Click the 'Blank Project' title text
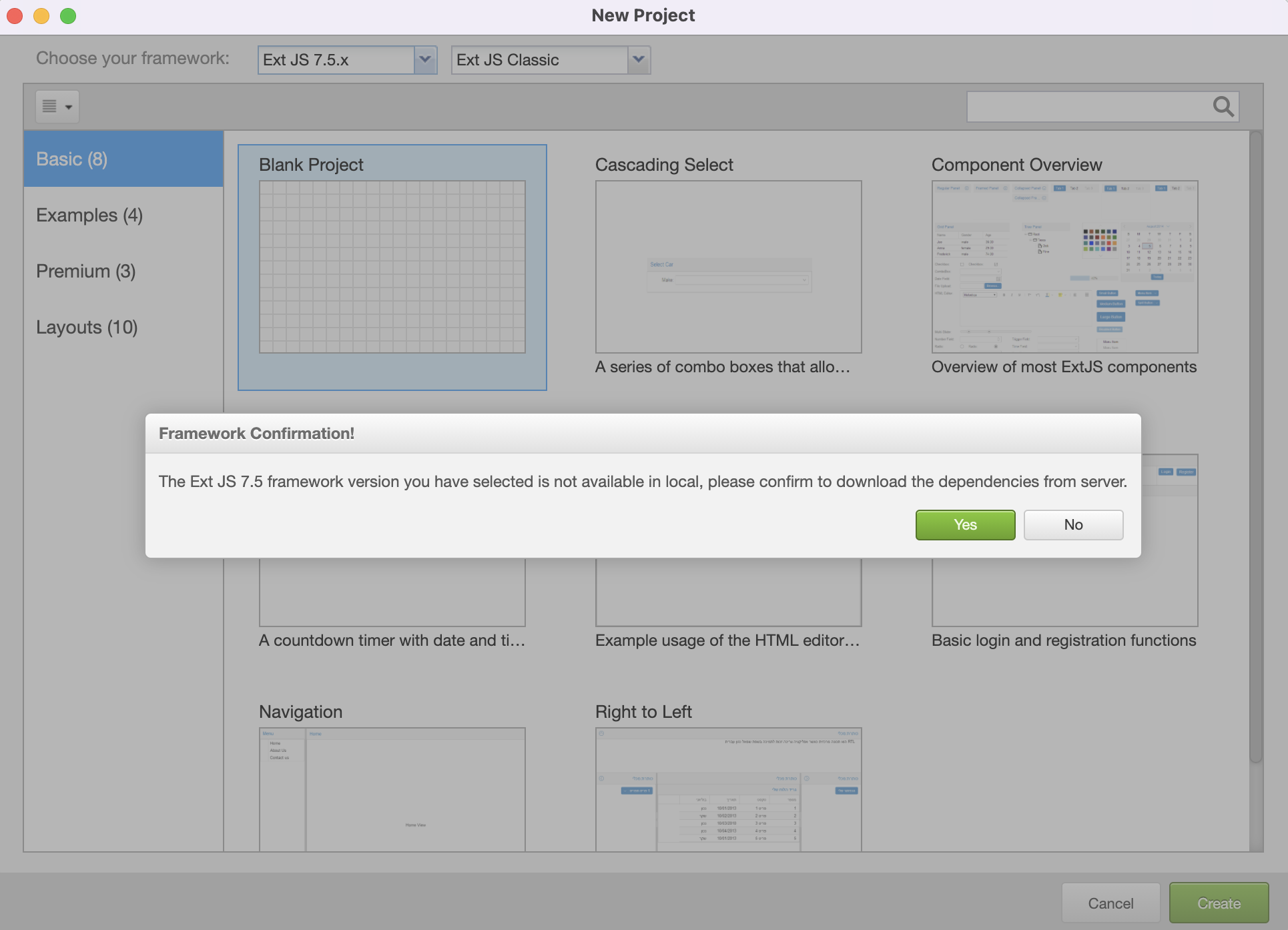The height and width of the screenshot is (930, 1288). 311,165
